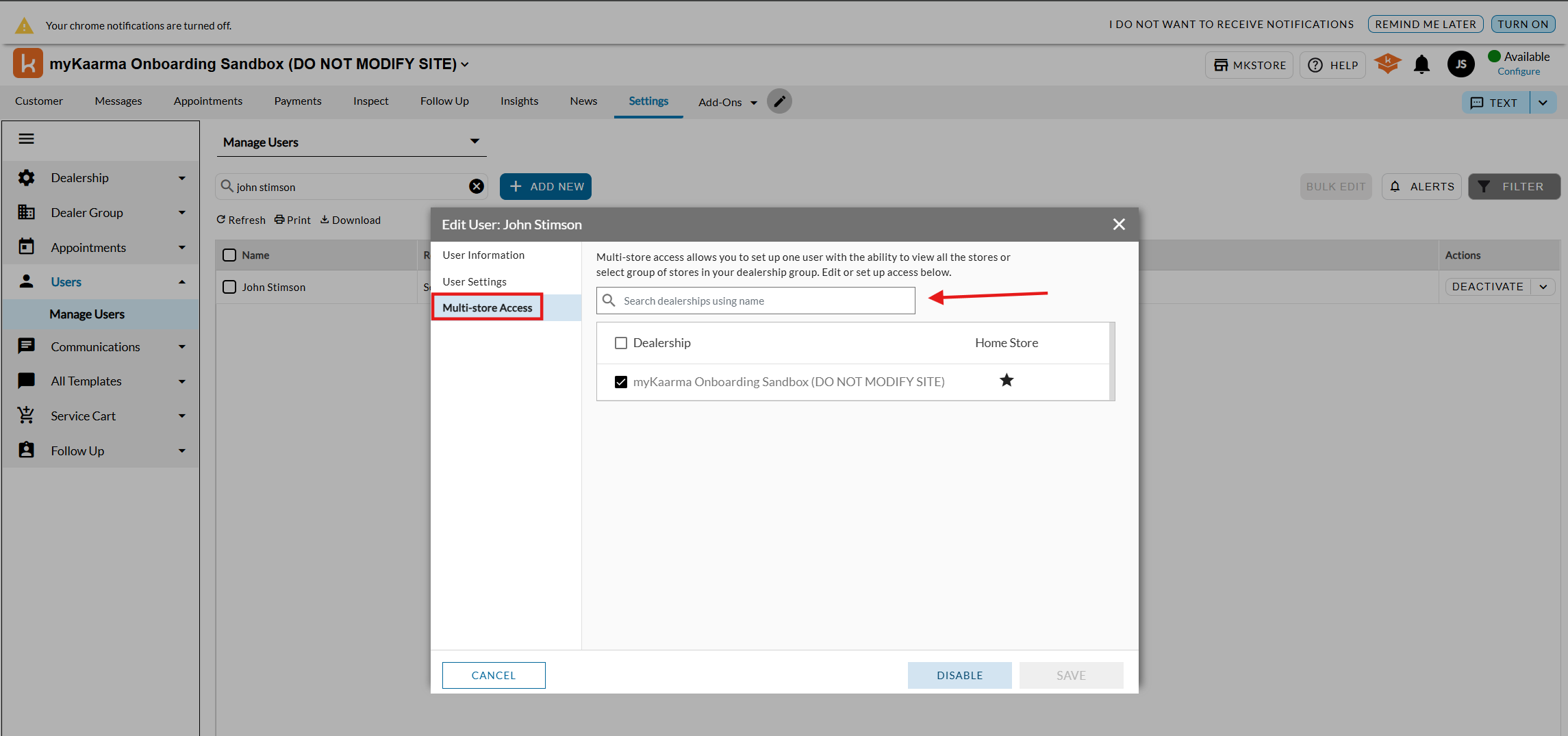This screenshot has height=736, width=1568.
Task: Click Refresh in the users list
Action: (241, 220)
